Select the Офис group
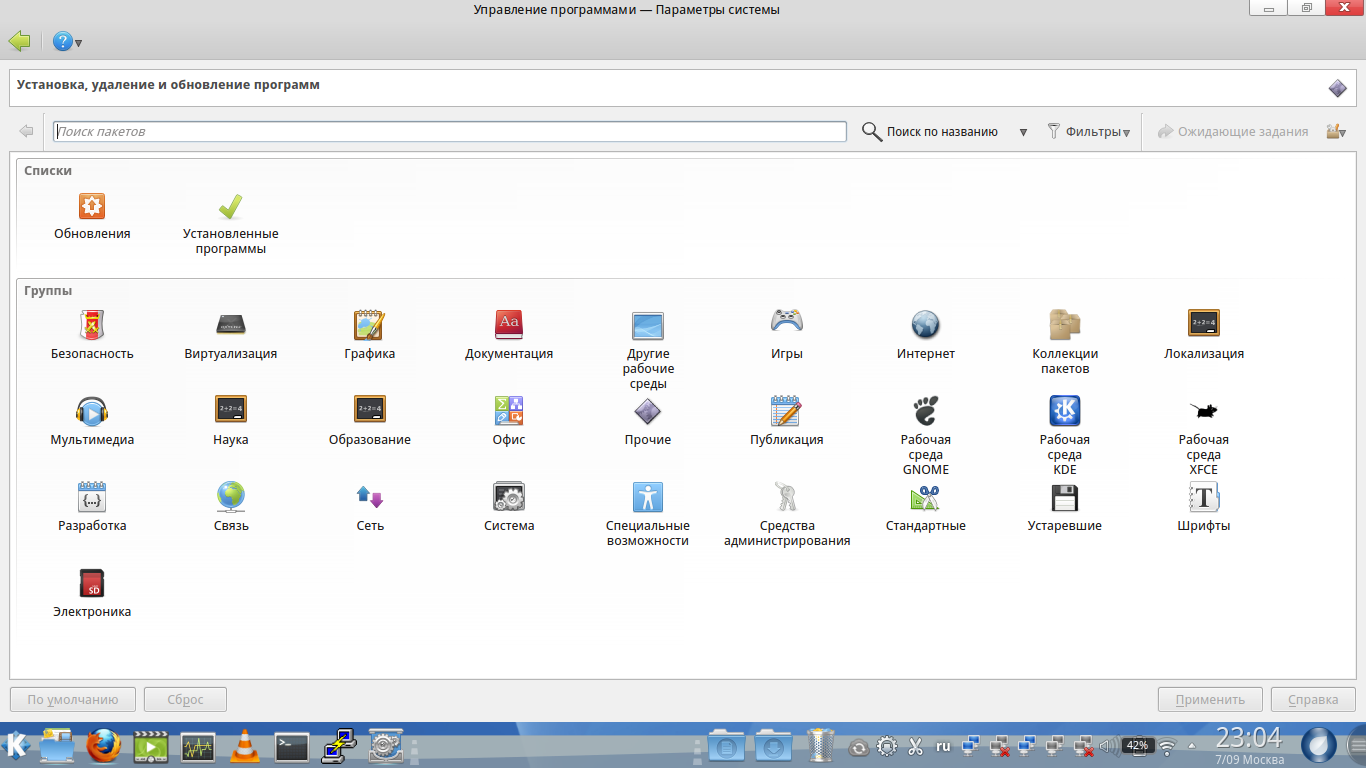Image resolution: width=1366 pixels, height=768 pixels. (509, 421)
